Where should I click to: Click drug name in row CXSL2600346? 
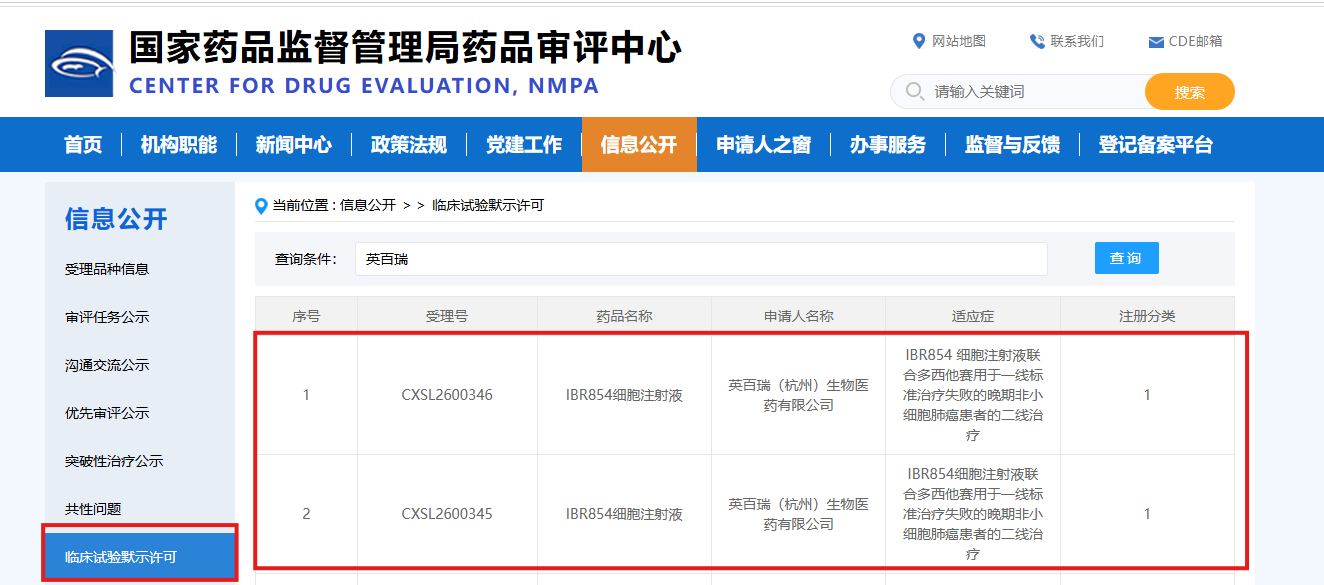[x=624, y=395]
